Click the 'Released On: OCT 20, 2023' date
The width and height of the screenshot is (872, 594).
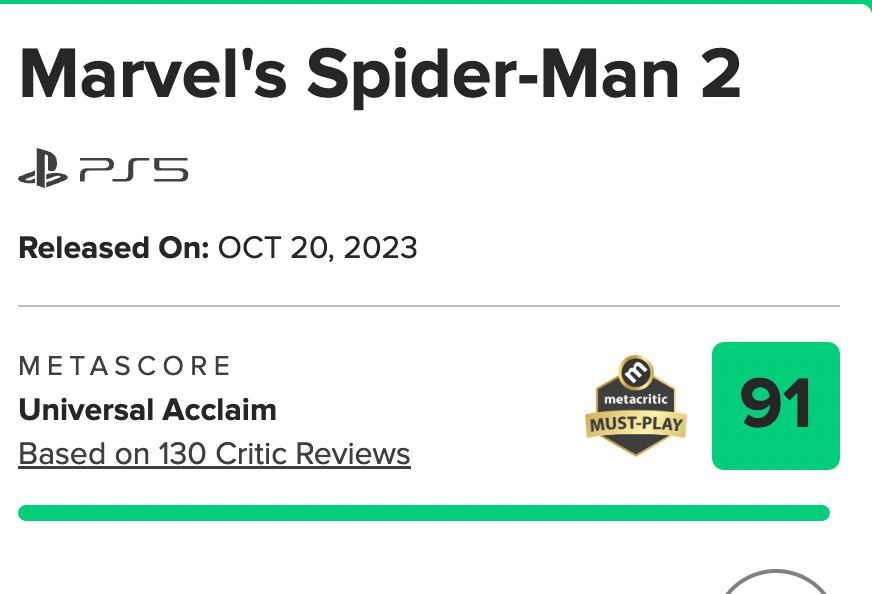pyautogui.click(x=217, y=247)
